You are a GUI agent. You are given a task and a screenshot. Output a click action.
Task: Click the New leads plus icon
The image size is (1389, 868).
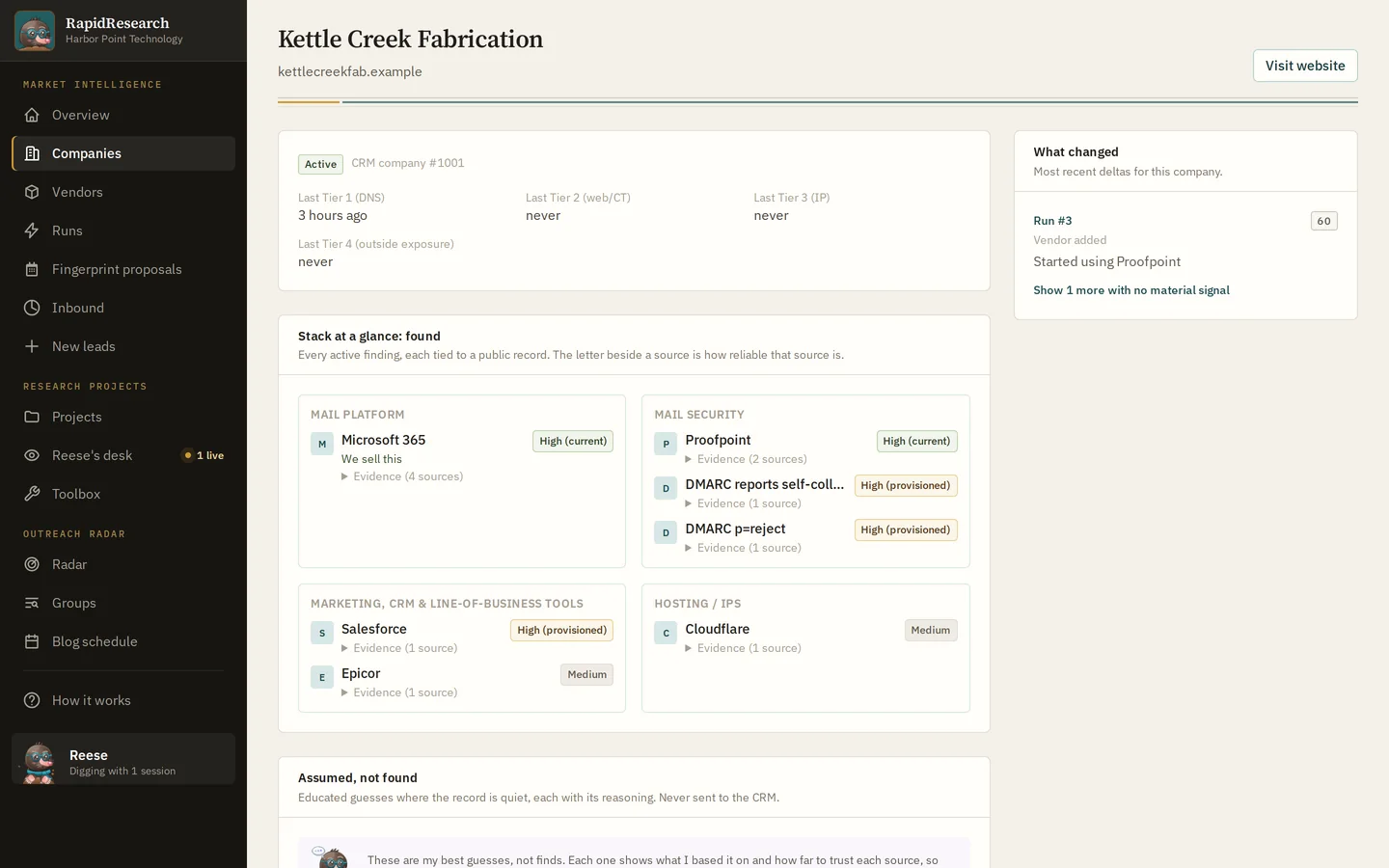[x=32, y=346]
